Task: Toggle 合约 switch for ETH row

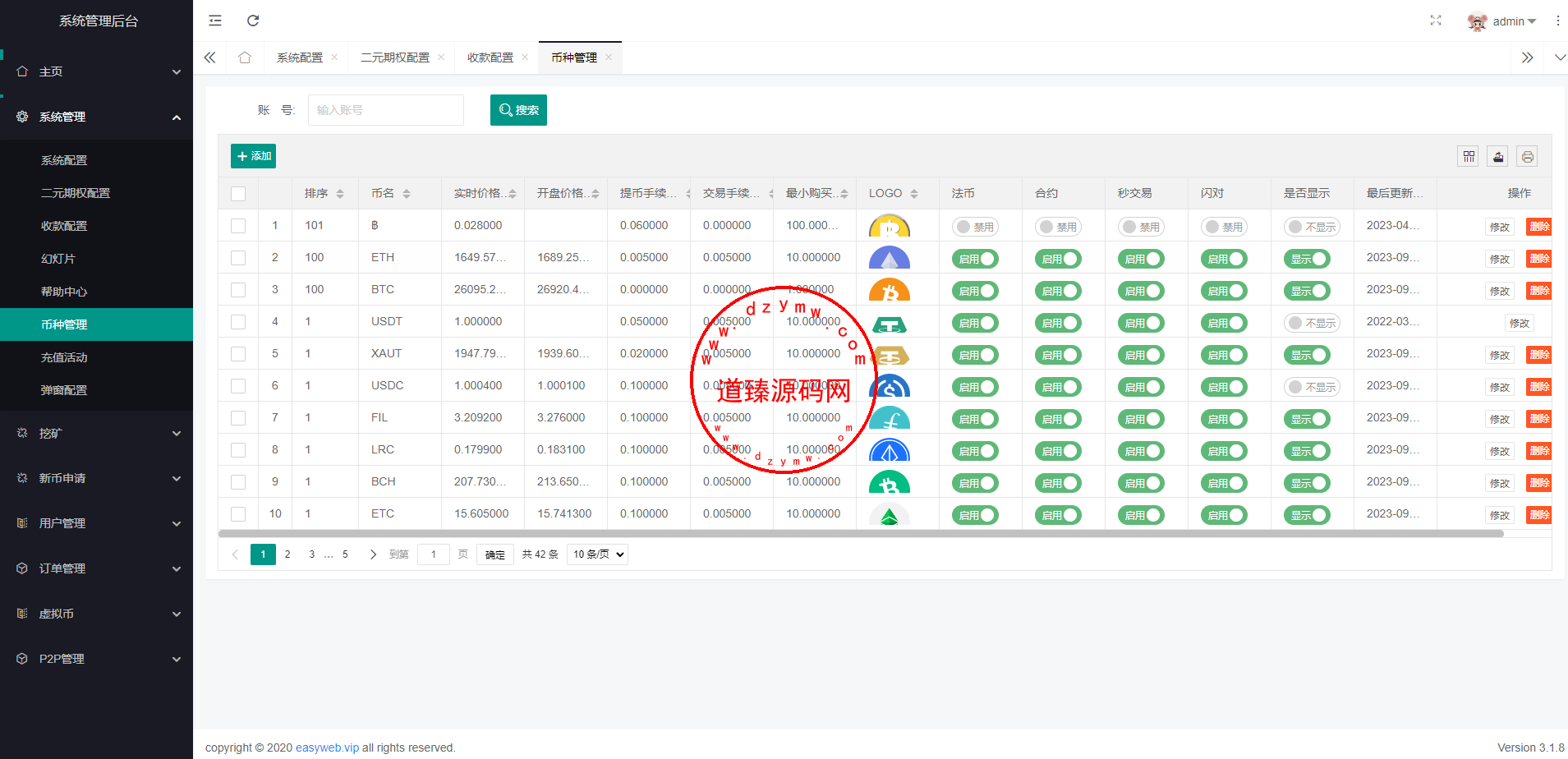Action: click(1058, 259)
